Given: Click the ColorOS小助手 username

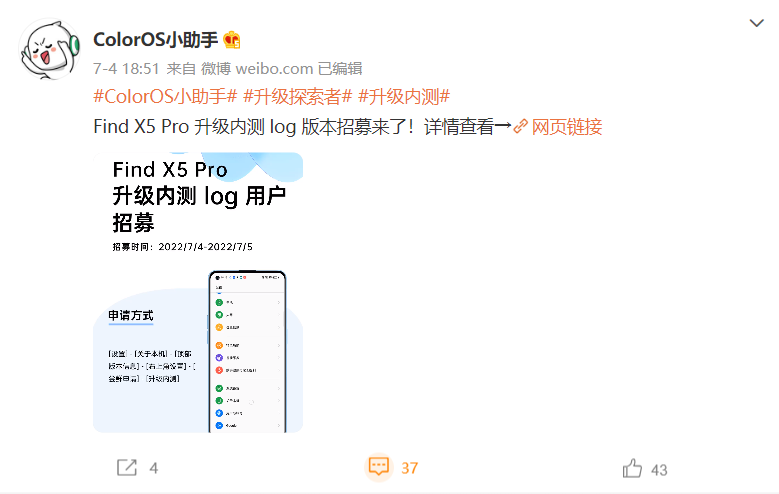Looking at the screenshot, I should [156, 40].
